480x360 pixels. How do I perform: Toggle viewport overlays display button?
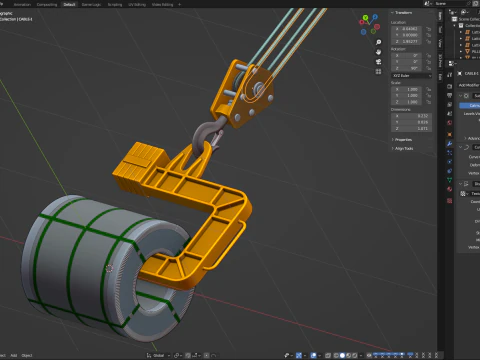pyautogui.click(x=313, y=355)
